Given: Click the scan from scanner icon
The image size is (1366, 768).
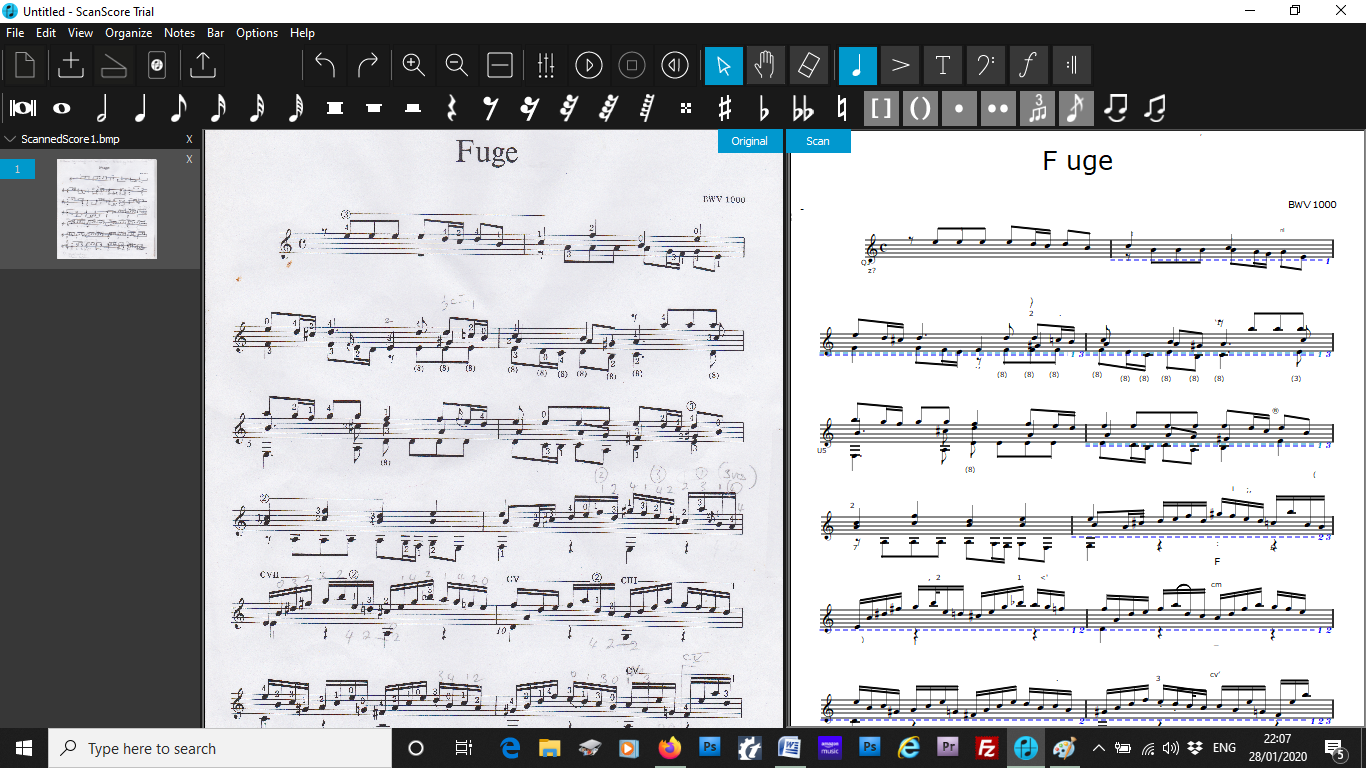Looking at the screenshot, I should tap(114, 66).
